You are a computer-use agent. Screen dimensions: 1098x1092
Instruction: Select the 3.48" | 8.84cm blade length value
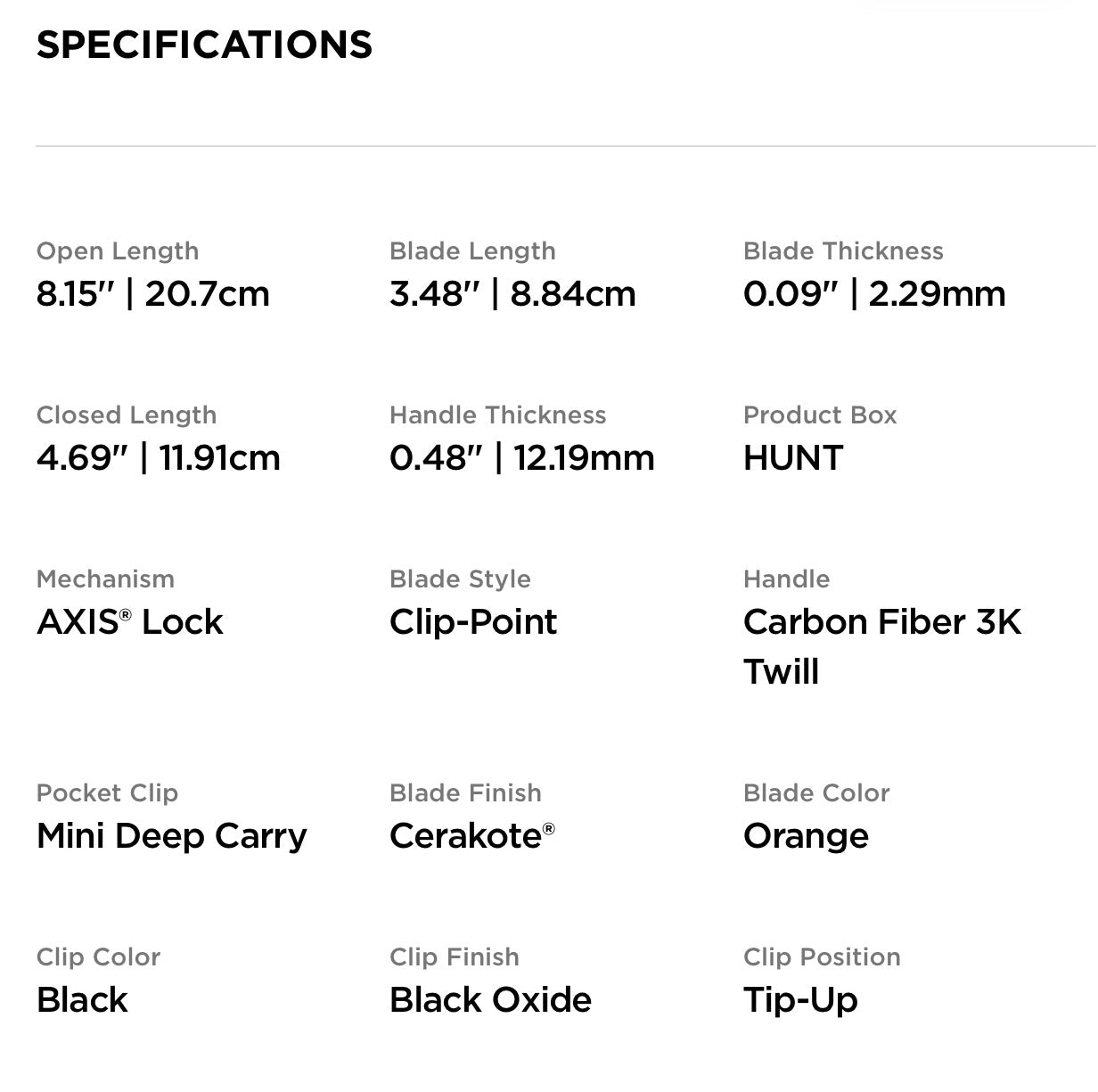(512, 293)
